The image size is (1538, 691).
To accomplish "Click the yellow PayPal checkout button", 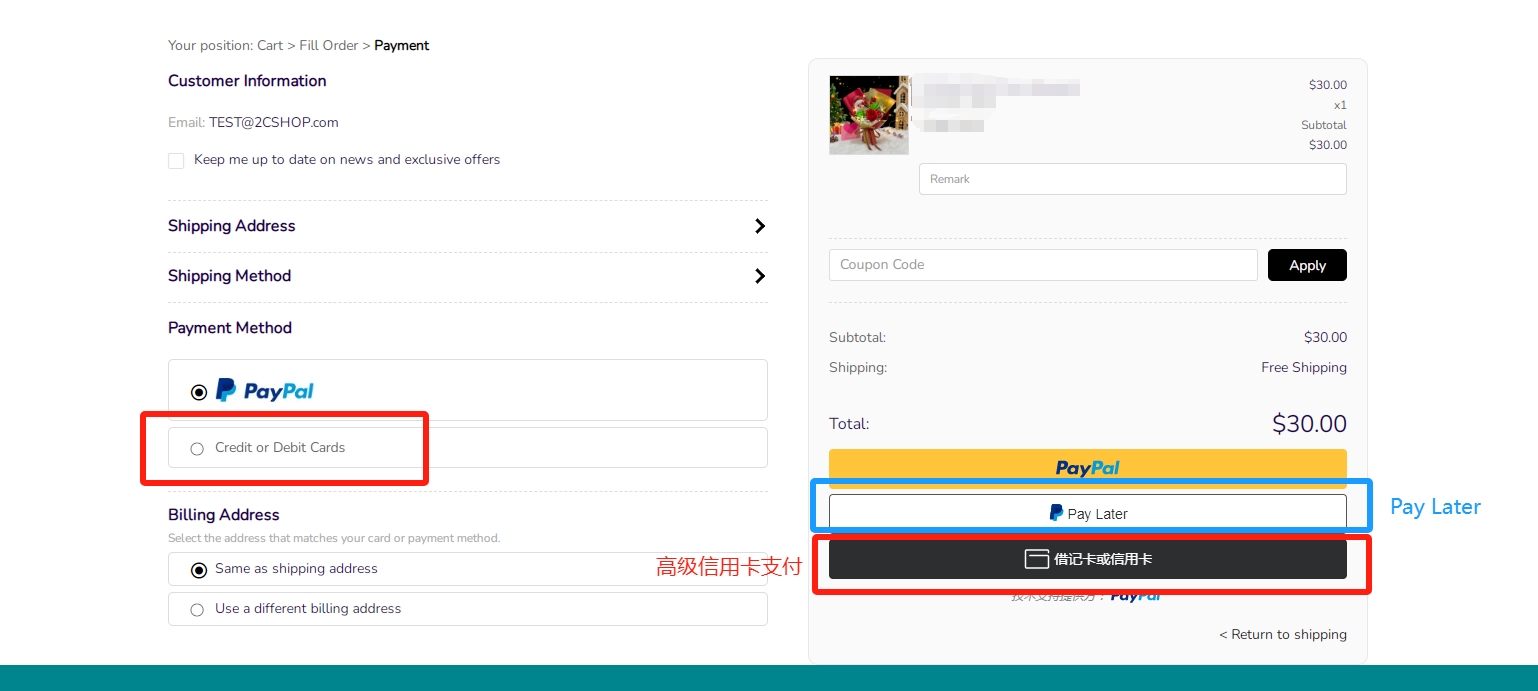I will tap(1088, 468).
